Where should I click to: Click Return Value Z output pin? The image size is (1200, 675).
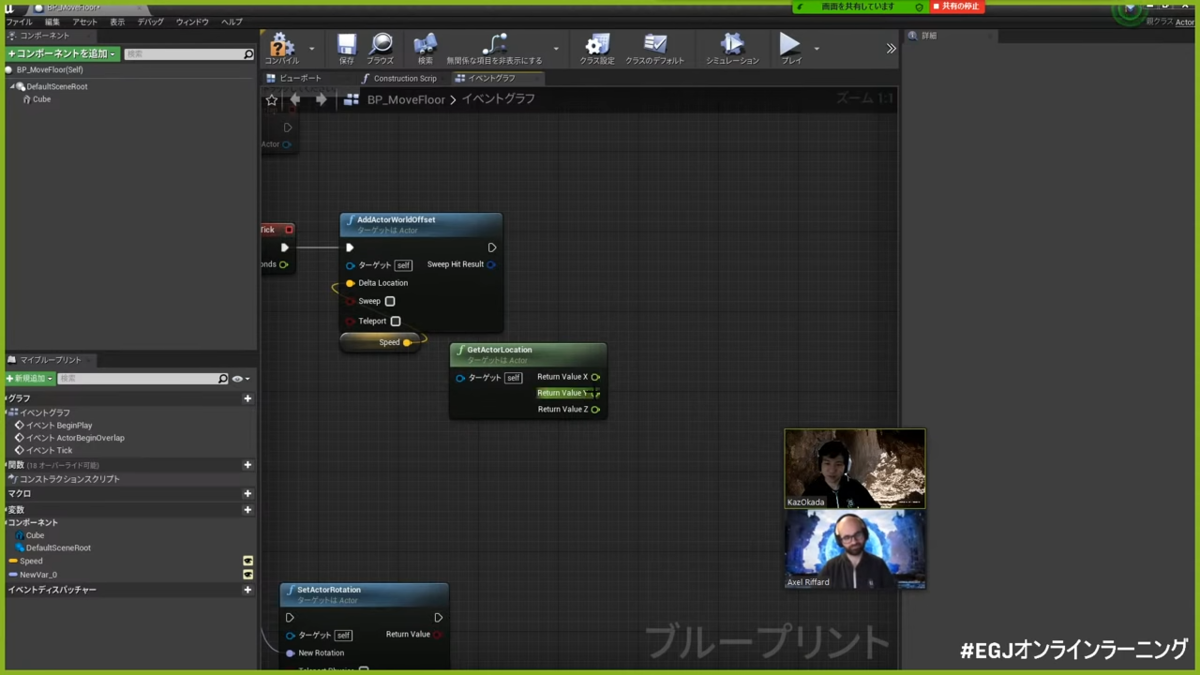(595, 409)
